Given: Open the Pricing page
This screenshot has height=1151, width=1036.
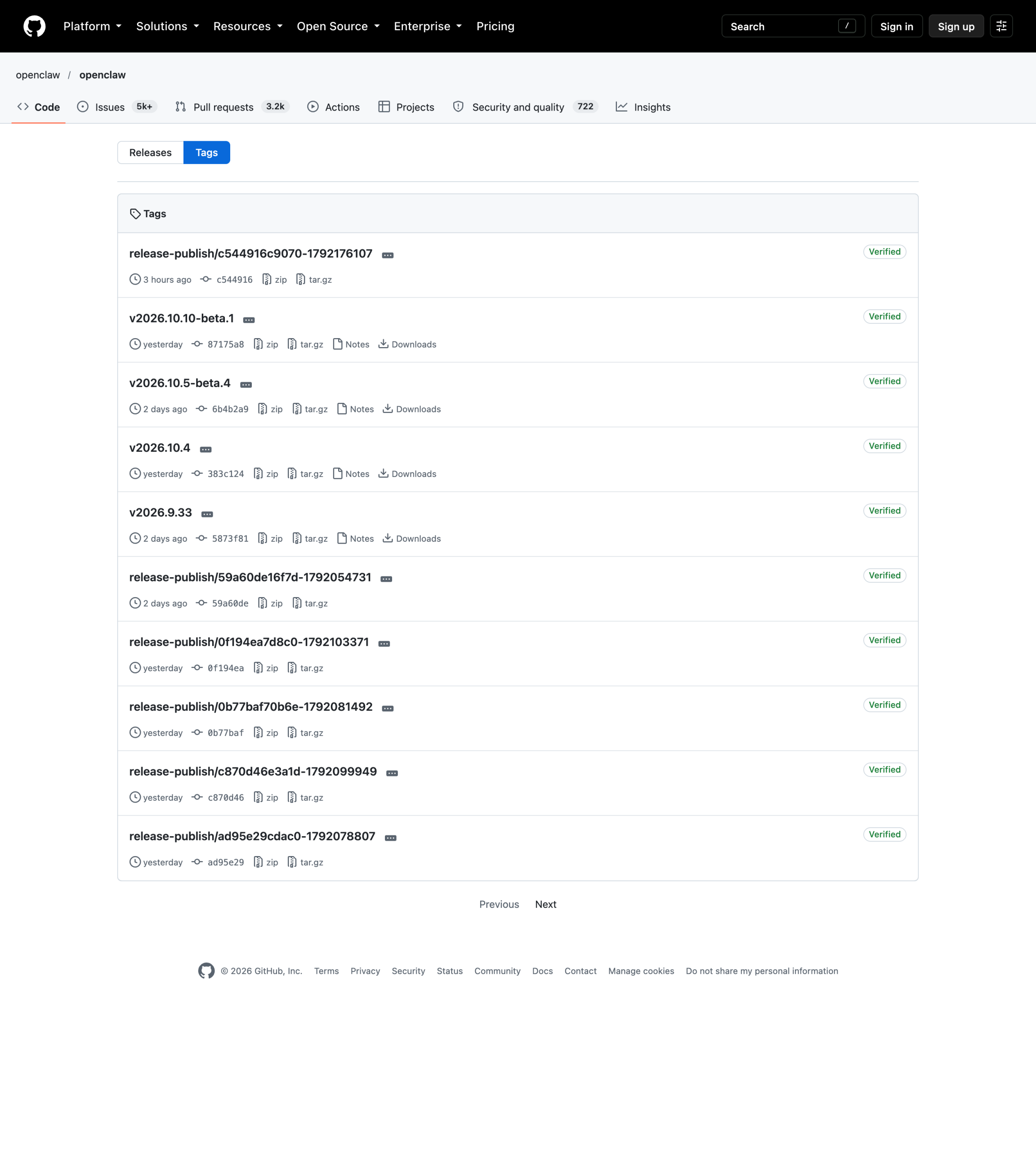Looking at the screenshot, I should (x=495, y=26).
